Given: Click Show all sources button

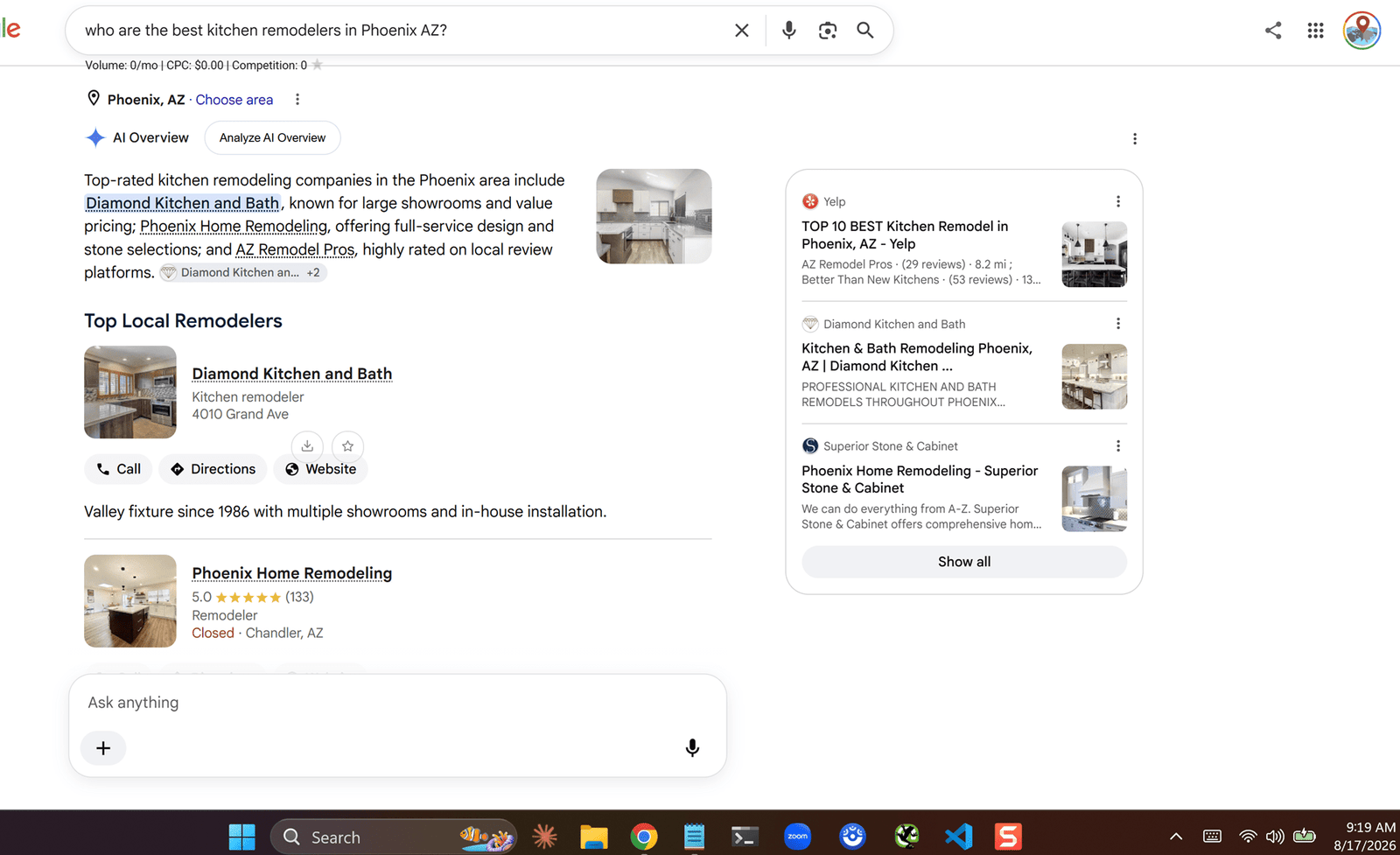Looking at the screenshot, I should pos(964,562).
